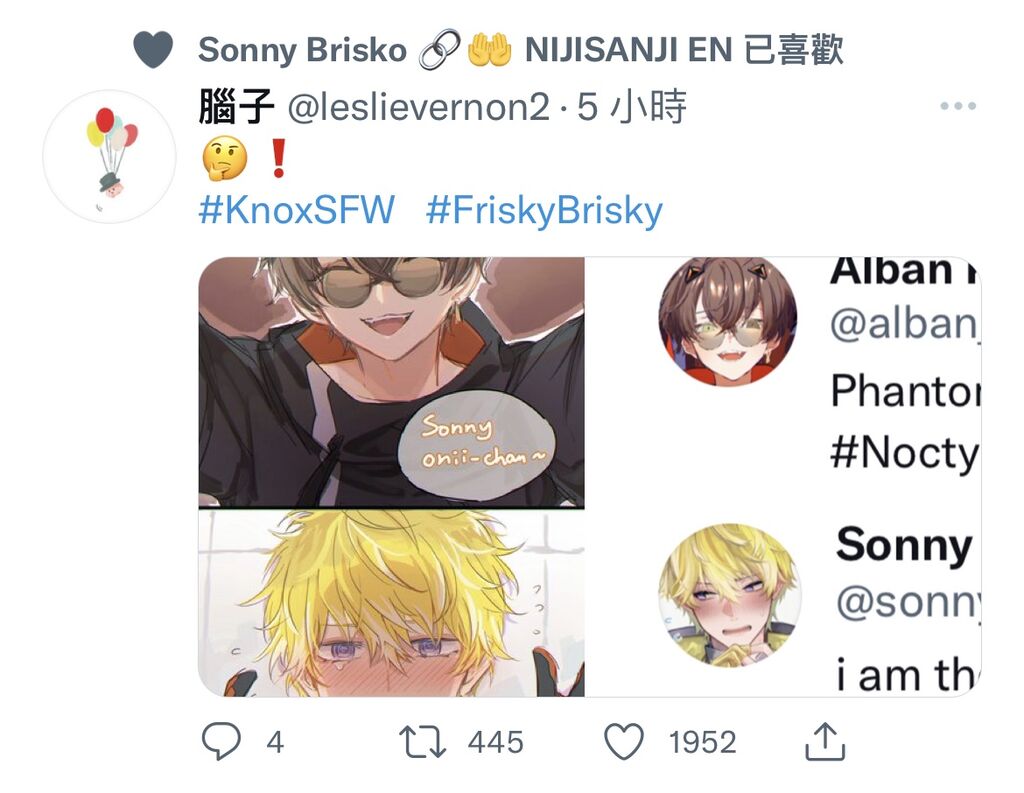Click the 1952 likes count
Image resolution: width=1024 pixels, height=793 pixels.
703,743
